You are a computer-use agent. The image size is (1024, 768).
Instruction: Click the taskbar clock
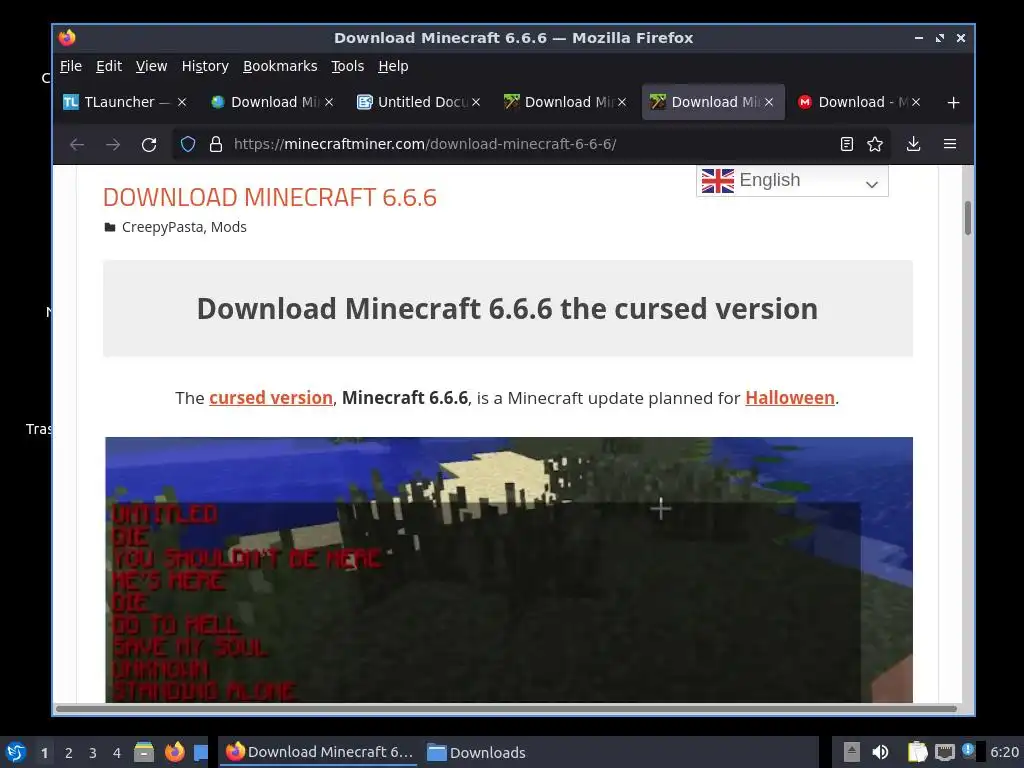[x=1004, y=752]
